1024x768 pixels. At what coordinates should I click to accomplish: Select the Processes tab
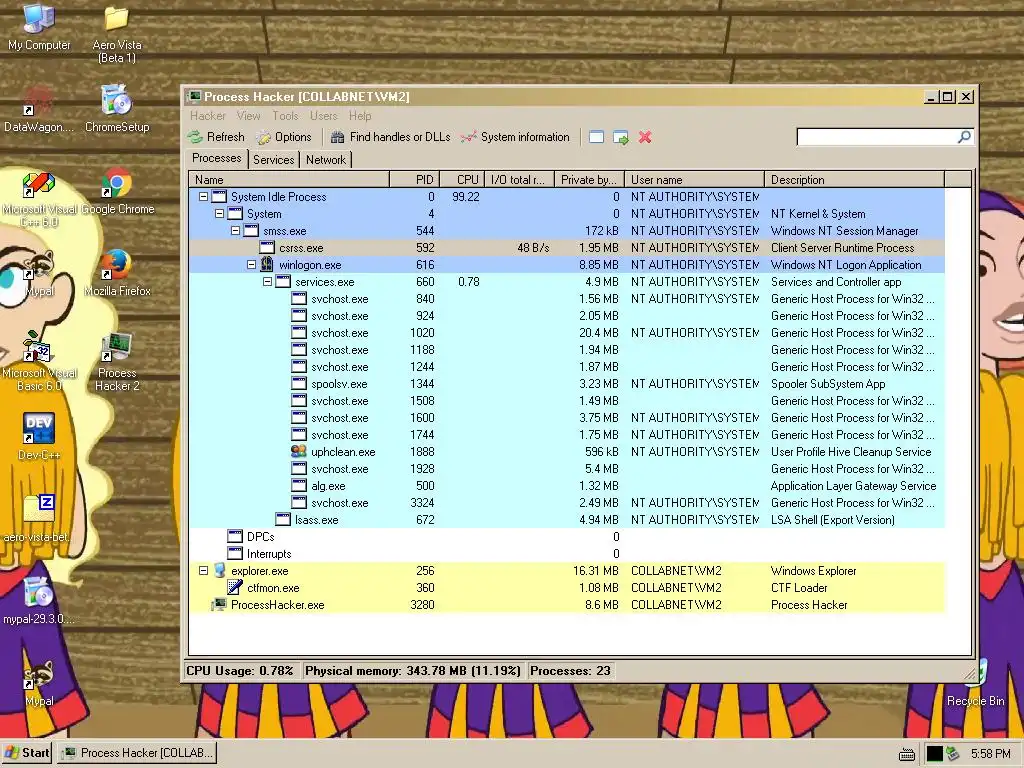click(x=217, y=158)
